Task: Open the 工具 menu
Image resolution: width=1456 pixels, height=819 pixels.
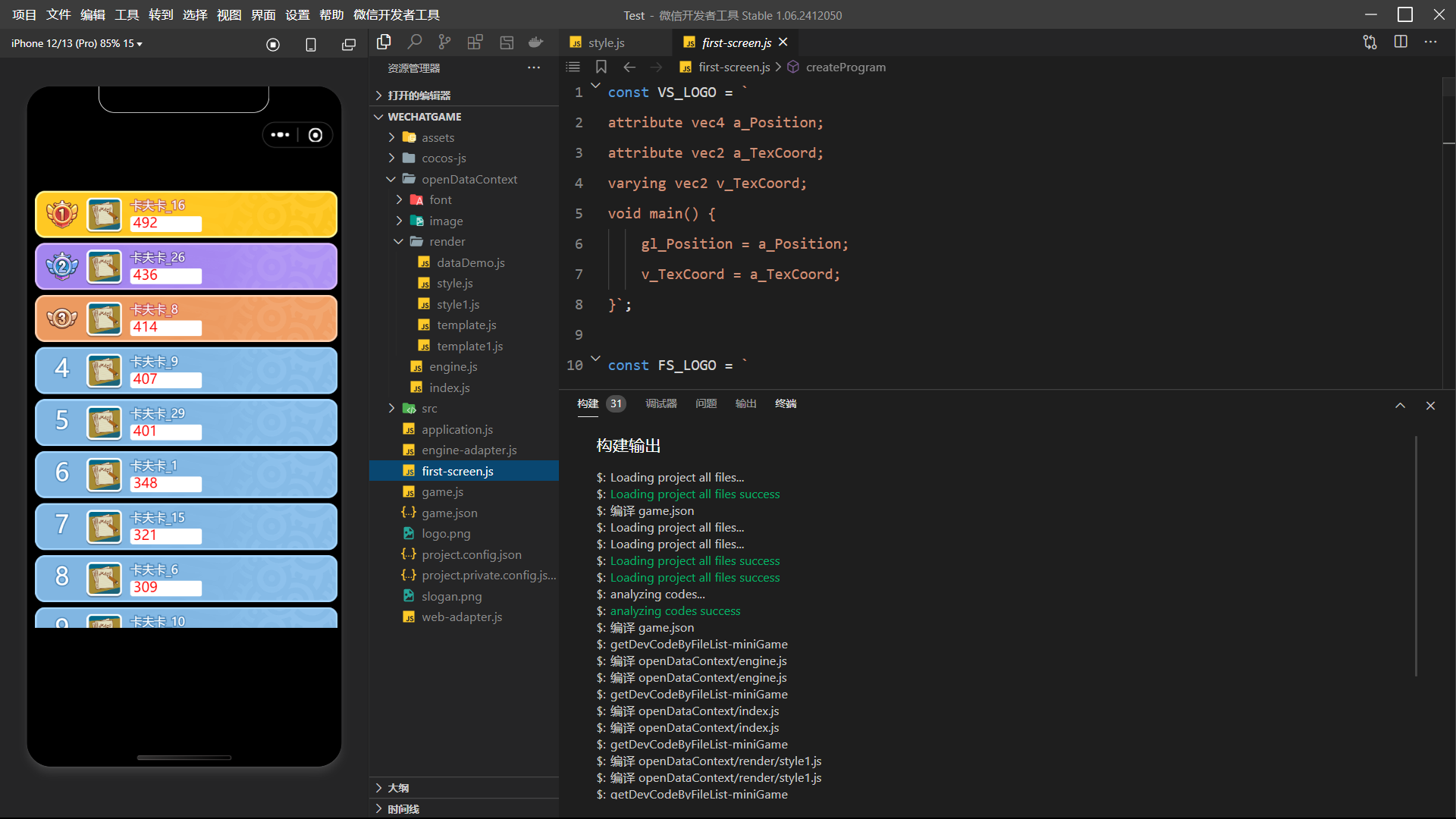Action: 127,14
